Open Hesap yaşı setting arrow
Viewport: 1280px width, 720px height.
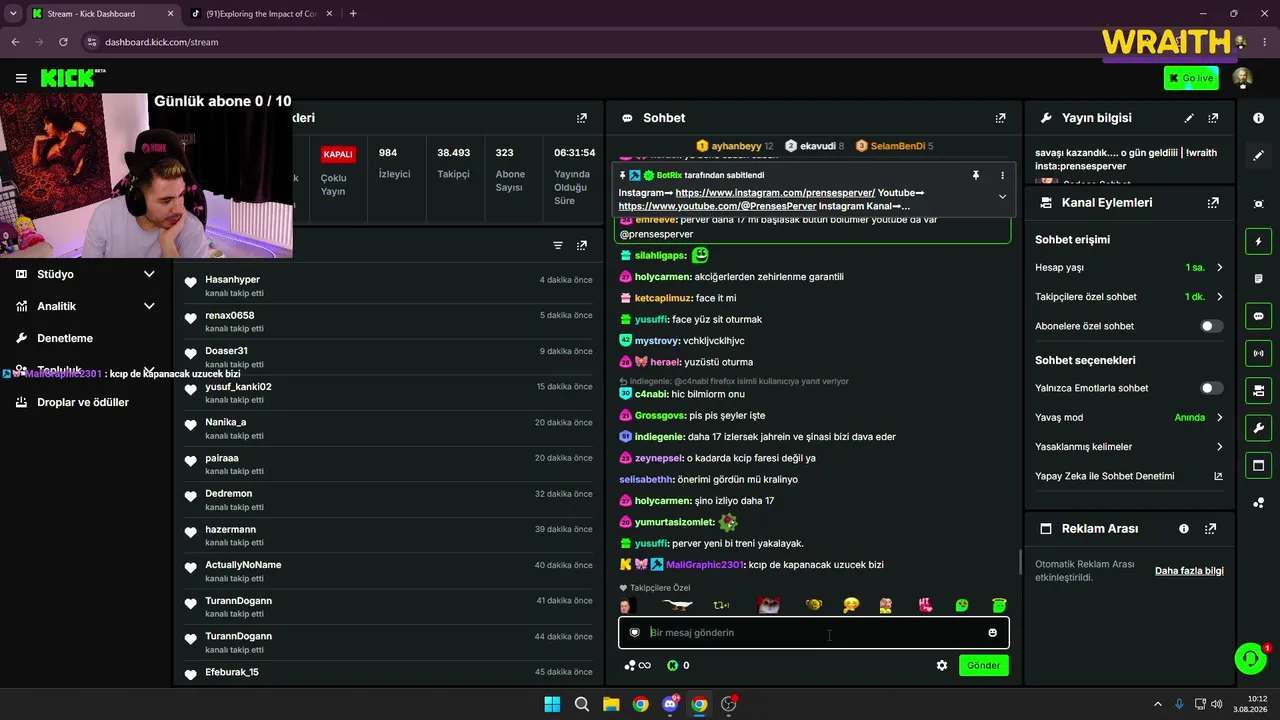[x=1219, y=268]
